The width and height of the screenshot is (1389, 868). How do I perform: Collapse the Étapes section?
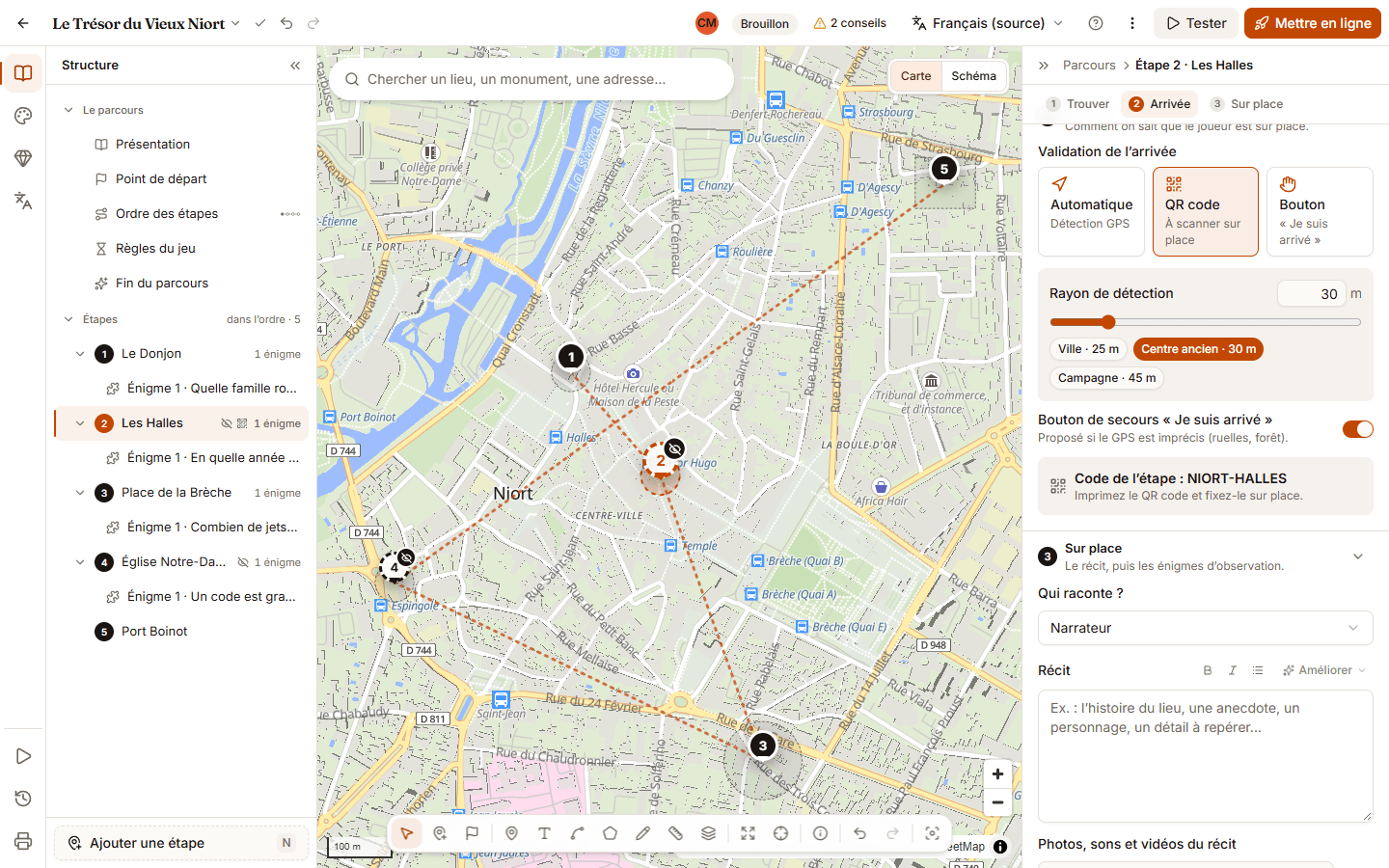[68, 319]
